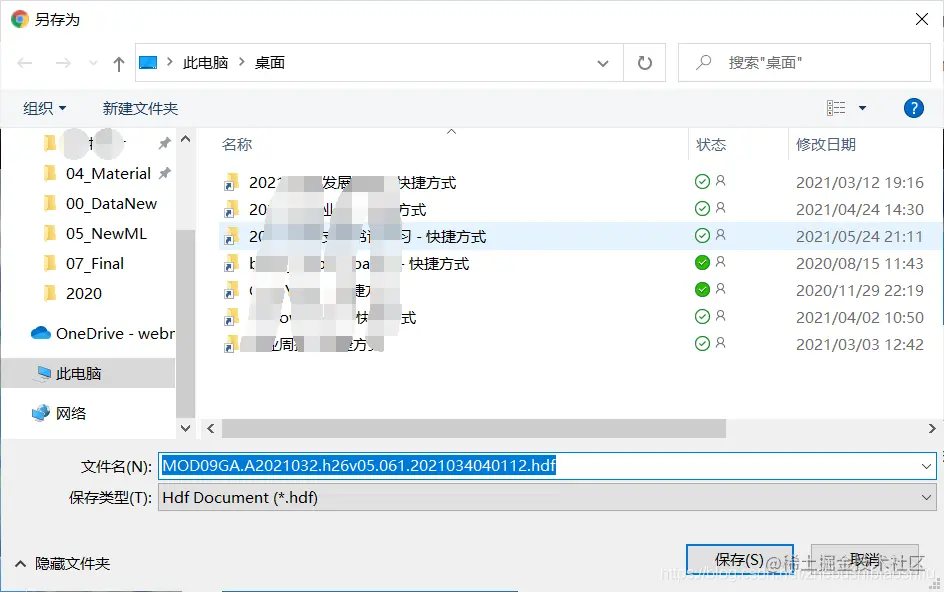Open the 保存类型 Hdf Document dropdown

[547, 497]
